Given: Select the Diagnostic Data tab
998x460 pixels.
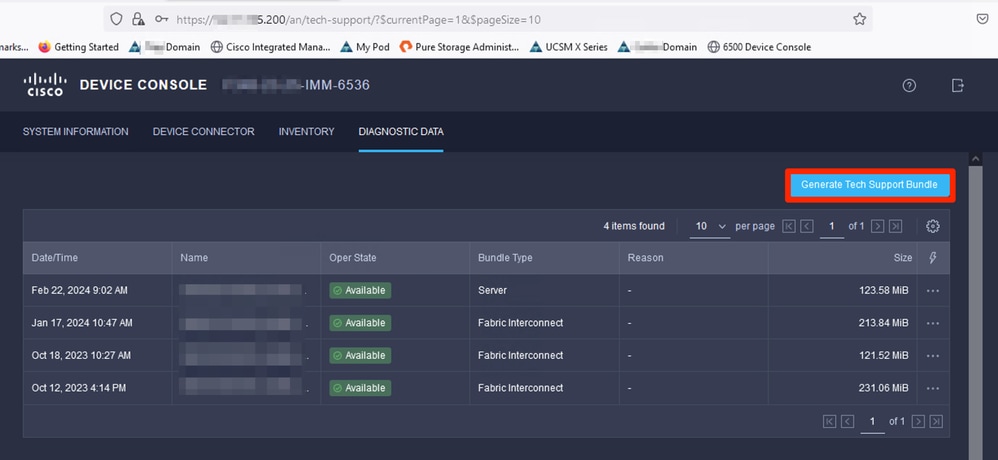Looking at the screenshot, I should click(x=401, y=132).
